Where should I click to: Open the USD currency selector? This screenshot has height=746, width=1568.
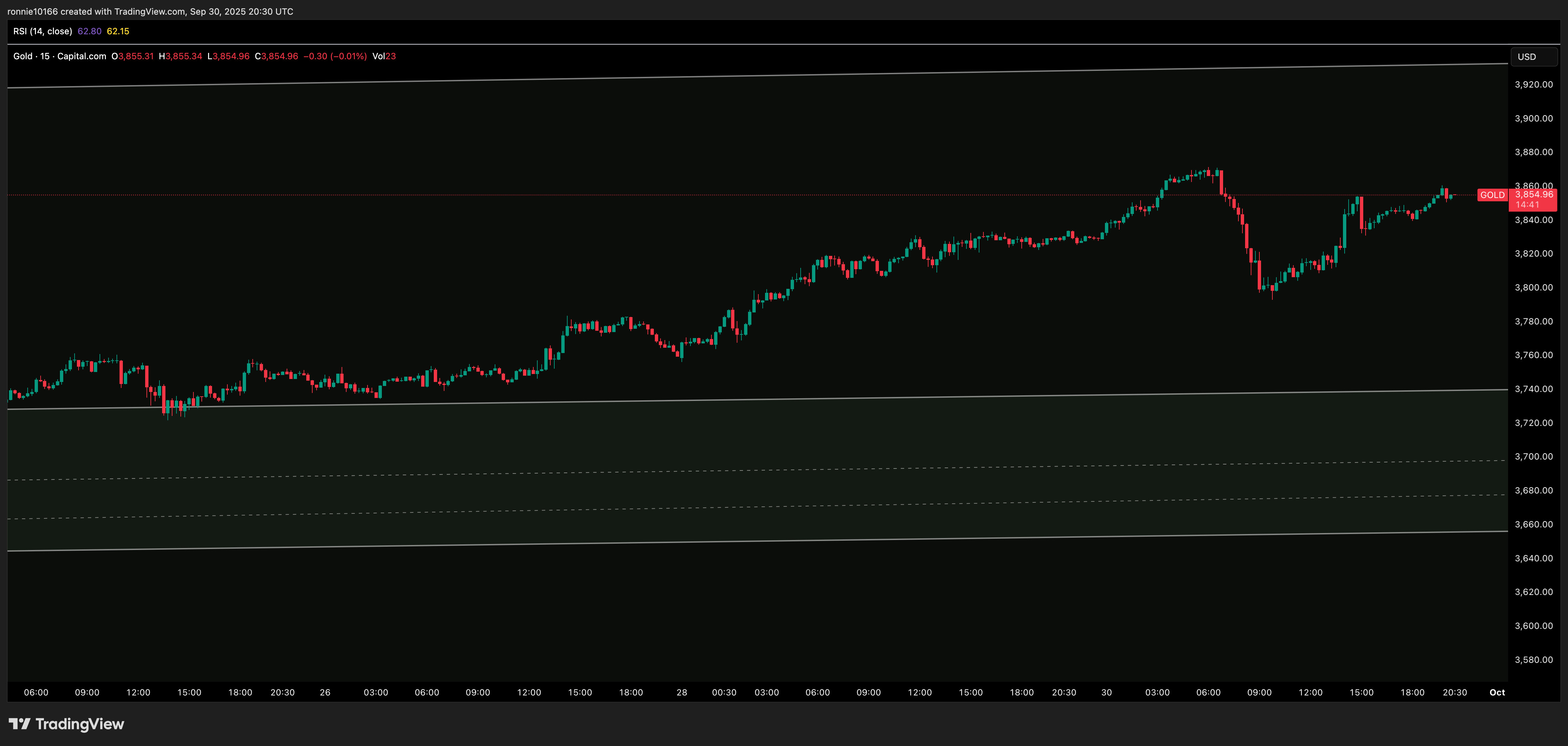pos(1533,57)
